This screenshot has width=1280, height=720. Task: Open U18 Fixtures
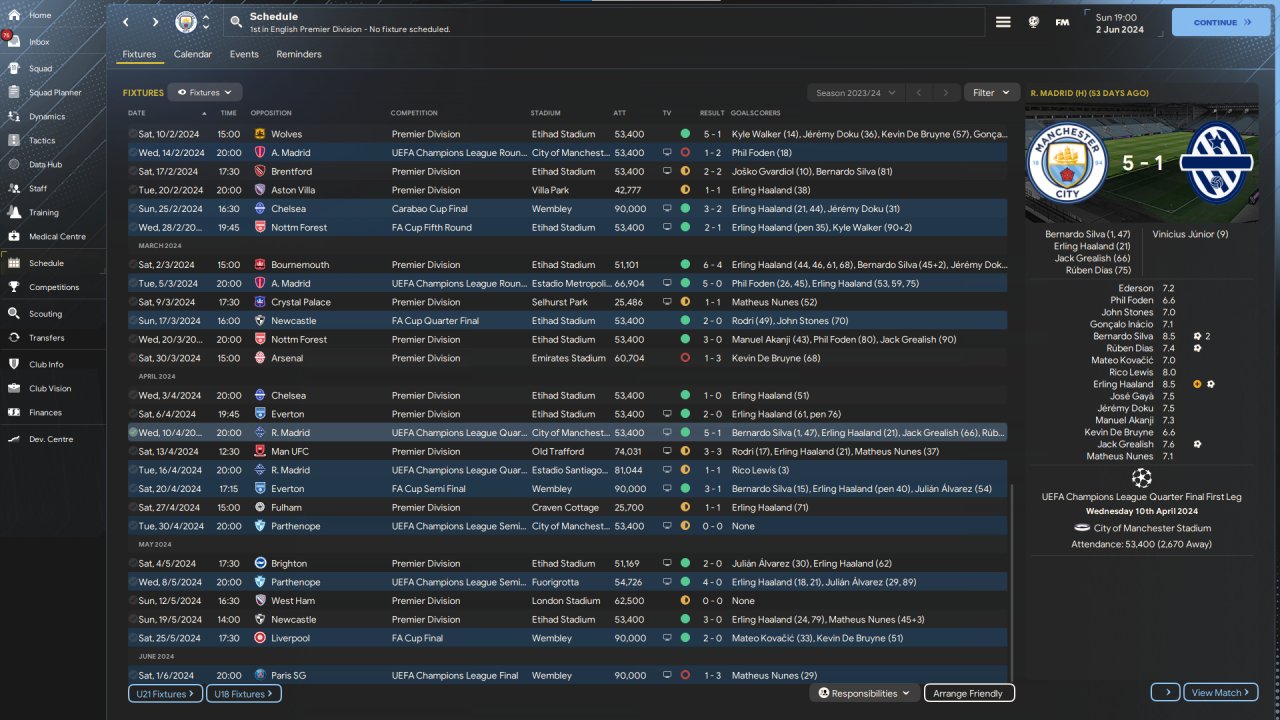243,693
